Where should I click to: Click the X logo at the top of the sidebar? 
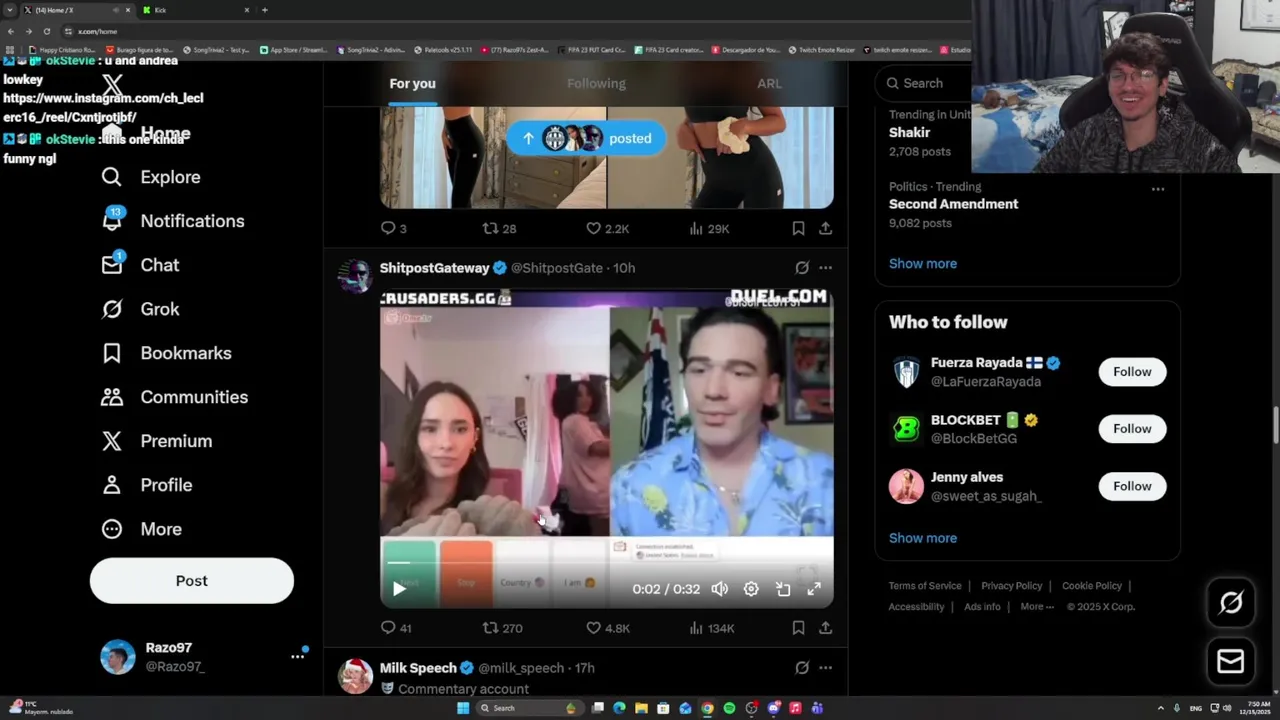[112, 86]
